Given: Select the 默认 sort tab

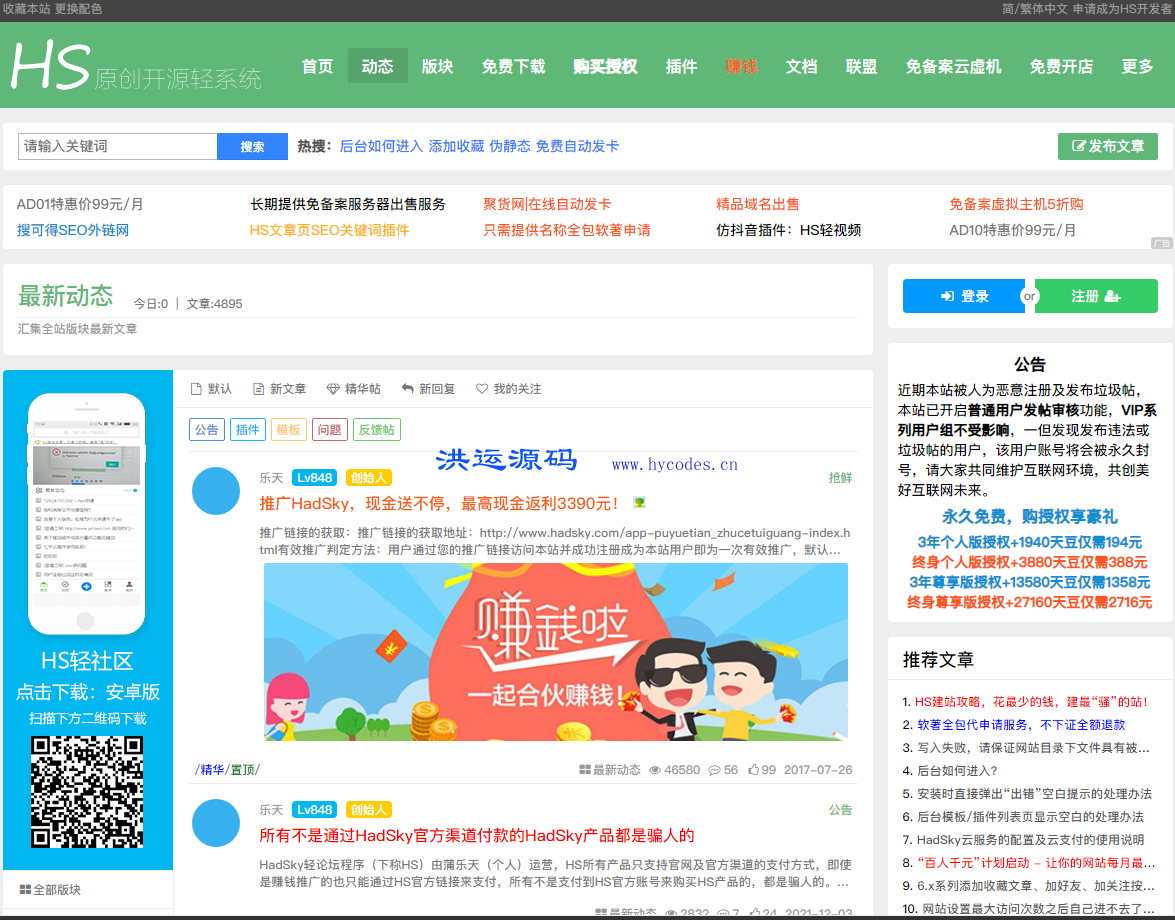Looking at the screenshot, I should tap(211, 389).
